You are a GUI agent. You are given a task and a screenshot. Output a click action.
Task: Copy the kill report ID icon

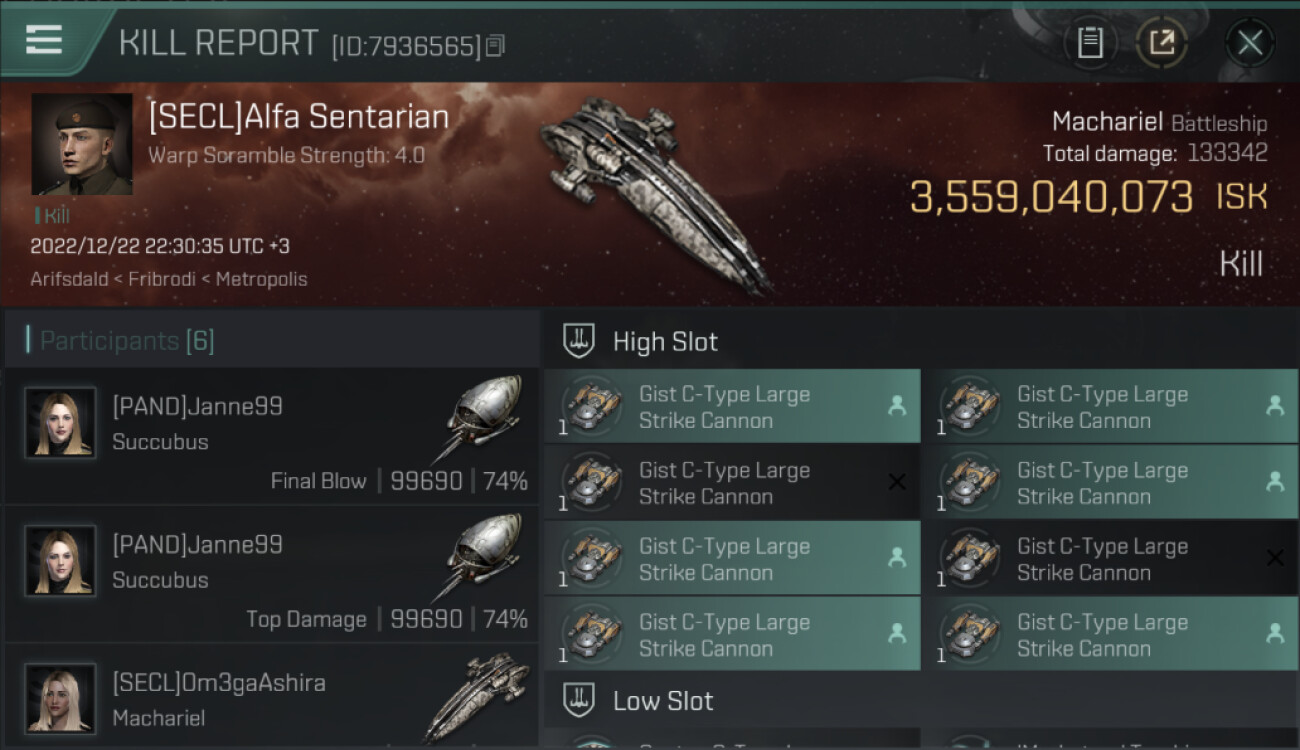pyautogui.click(x=495, y=45)
